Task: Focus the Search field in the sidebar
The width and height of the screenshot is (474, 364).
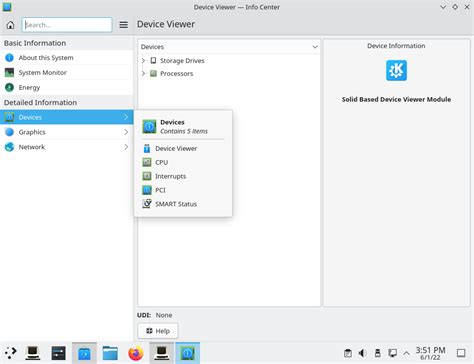Action: click(67, 25)
